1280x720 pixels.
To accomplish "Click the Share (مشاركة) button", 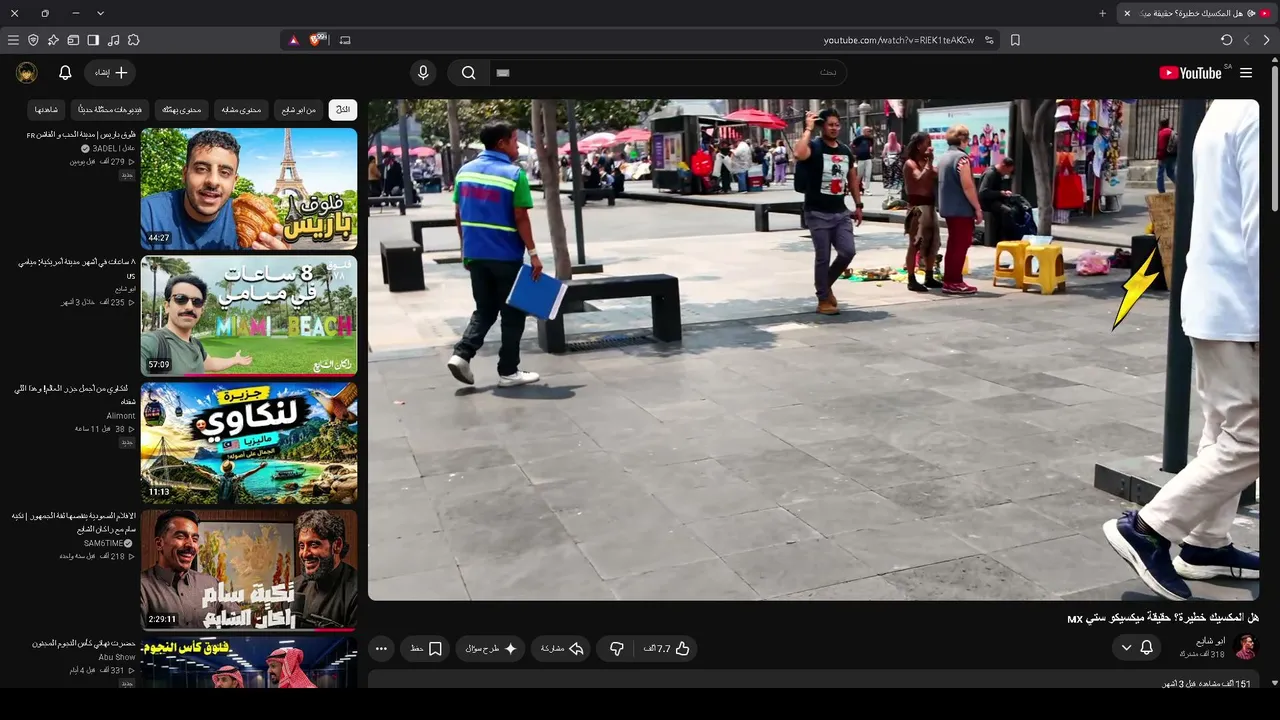I will (561, 649).
